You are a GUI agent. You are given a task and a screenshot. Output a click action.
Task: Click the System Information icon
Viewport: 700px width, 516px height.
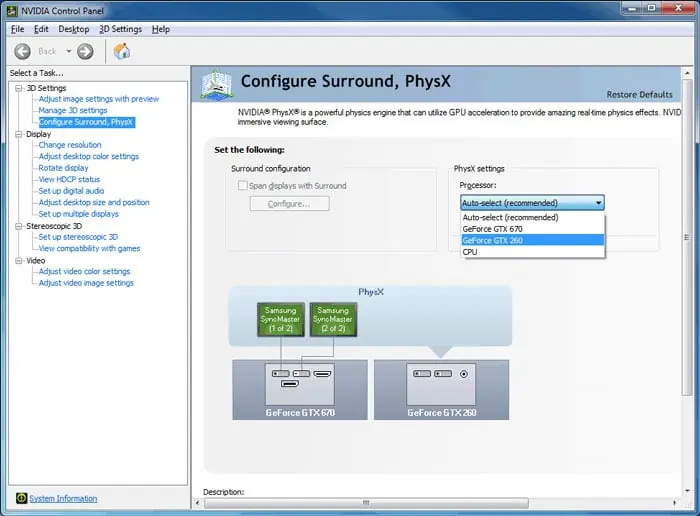tap(21, 498)
